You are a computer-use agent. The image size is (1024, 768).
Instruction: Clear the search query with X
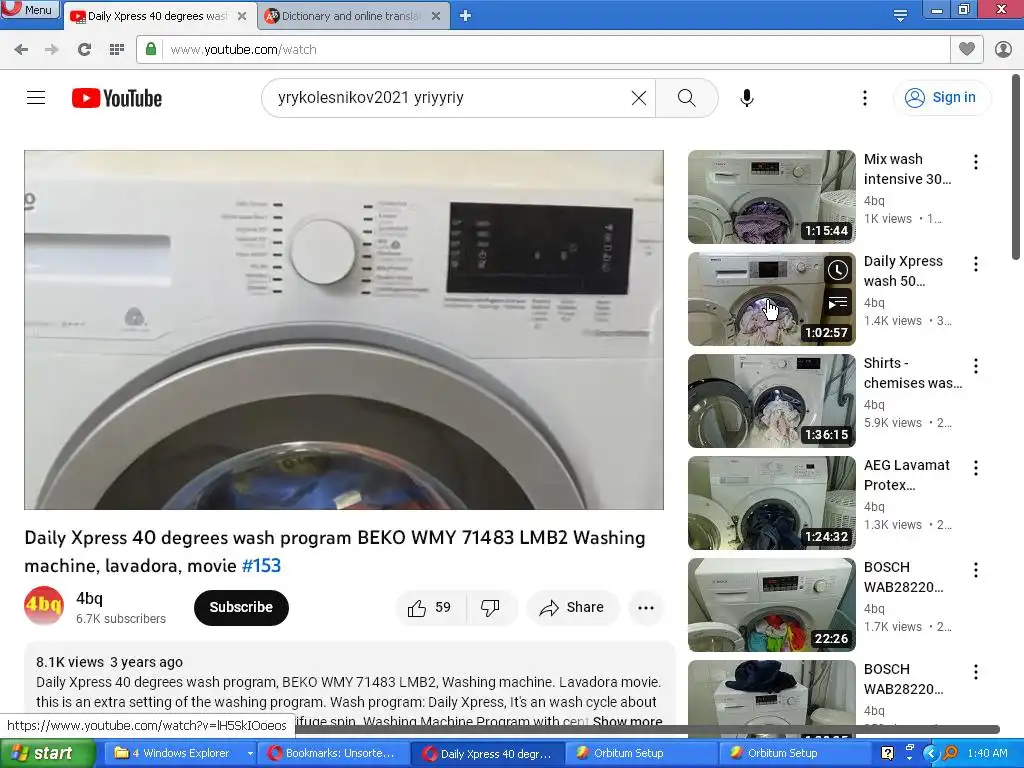click(x=639, y=98)
